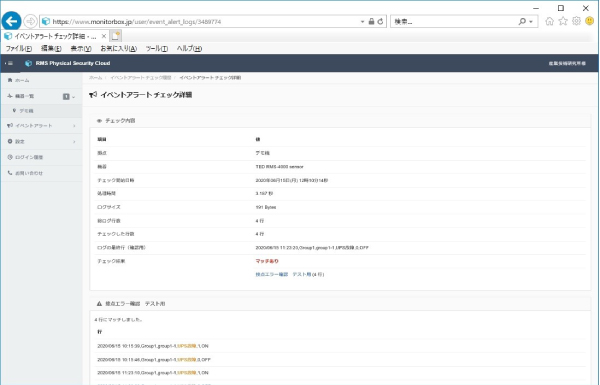Image resolution: width=600 pixels, height=385 pixels.
Task: Open ホーム in the sidebar
Action: tap(41, 80)
